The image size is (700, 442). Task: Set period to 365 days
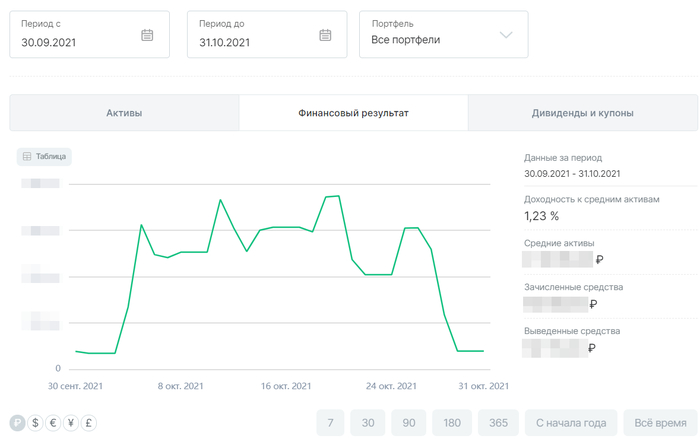498,423
